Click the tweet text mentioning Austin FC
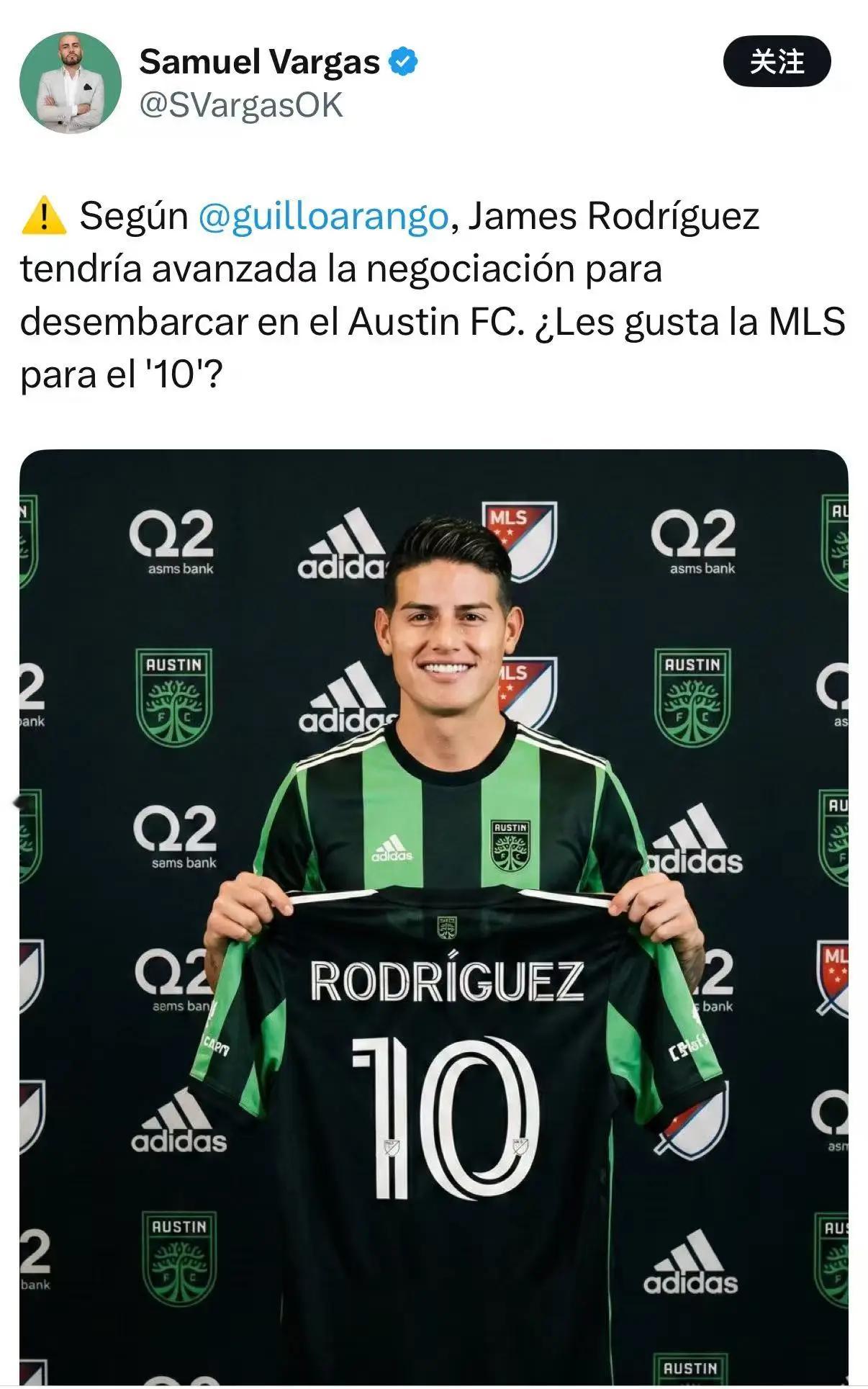The image size is (868, 1389). pyautogui.click(x=433, y=295)
